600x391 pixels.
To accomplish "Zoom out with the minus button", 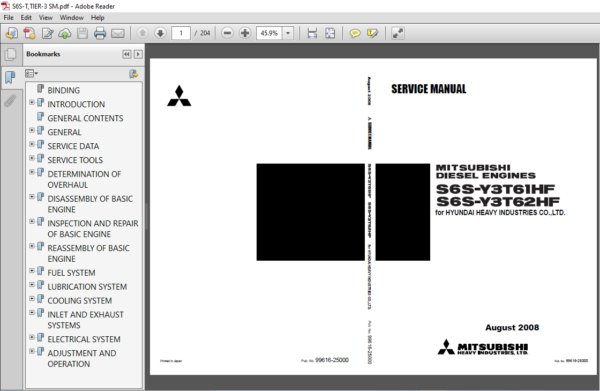I will point(227,33).
